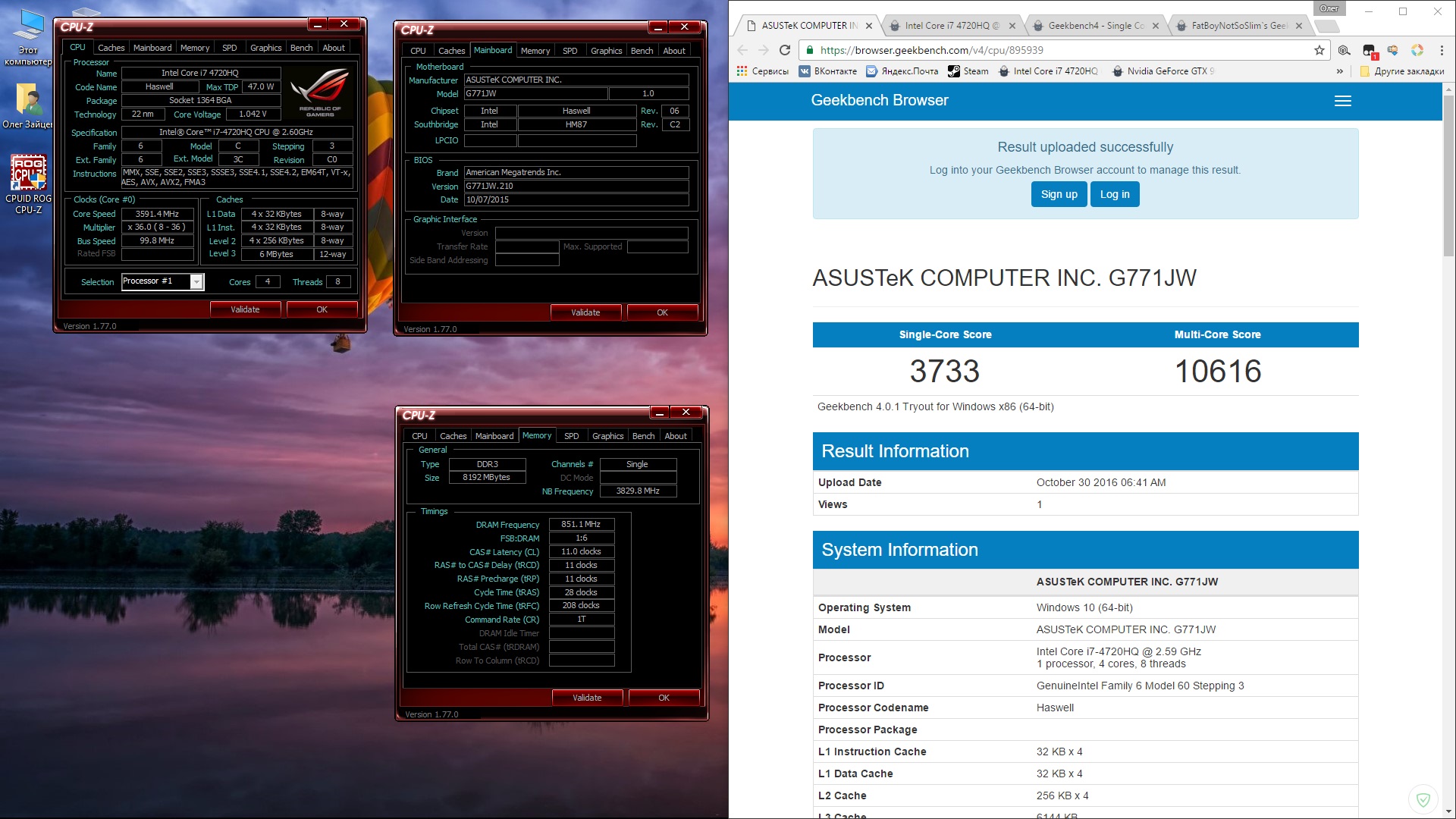Open Caches tab in the CPU-Z CPU window
The image size is (1456, 819).
coord(111,48)
